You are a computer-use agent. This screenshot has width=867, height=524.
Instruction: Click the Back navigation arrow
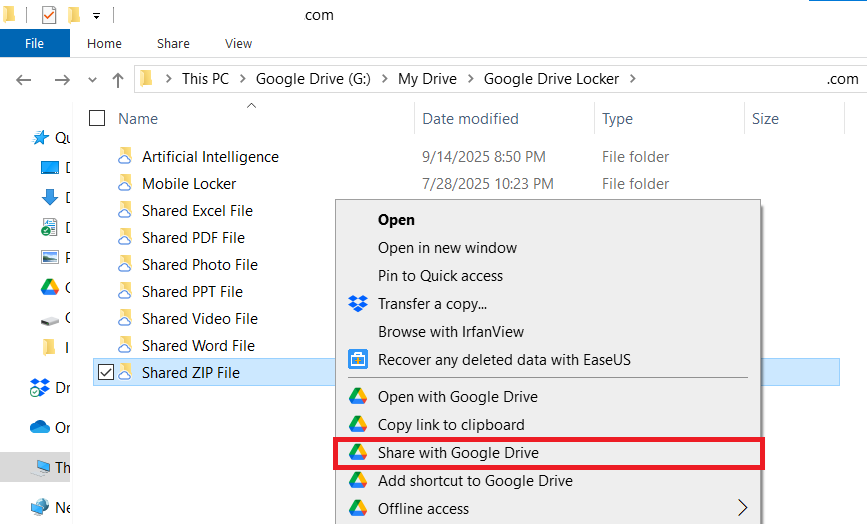point(25,79)
